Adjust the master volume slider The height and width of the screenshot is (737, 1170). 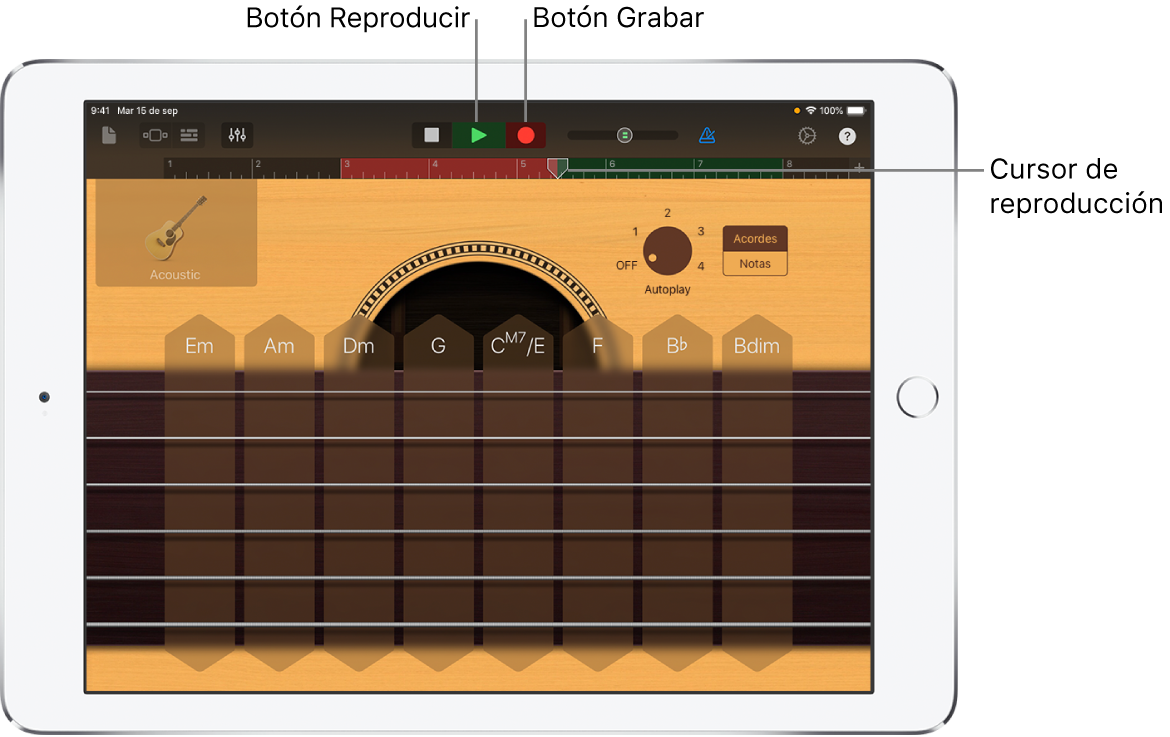point(623,135)
